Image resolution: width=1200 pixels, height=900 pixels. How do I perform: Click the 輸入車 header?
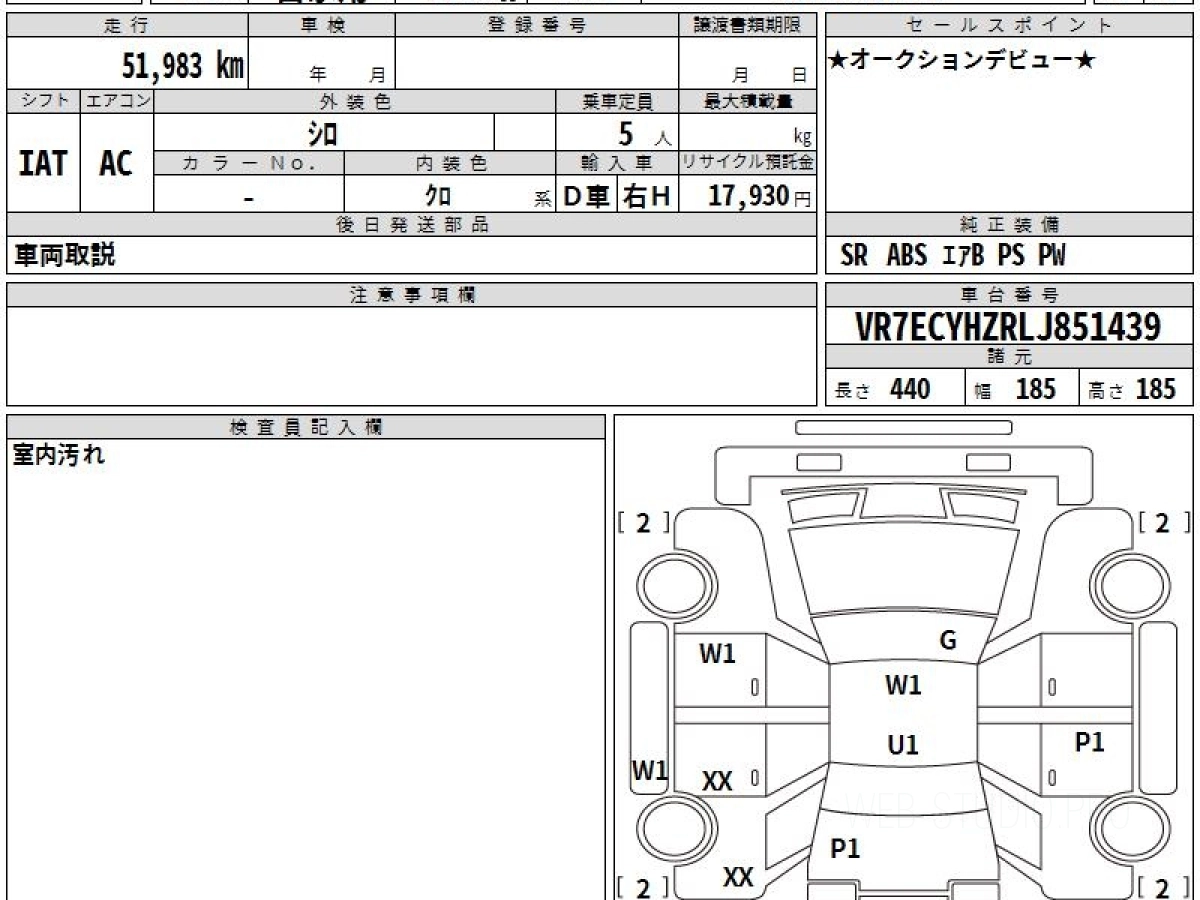617,162
